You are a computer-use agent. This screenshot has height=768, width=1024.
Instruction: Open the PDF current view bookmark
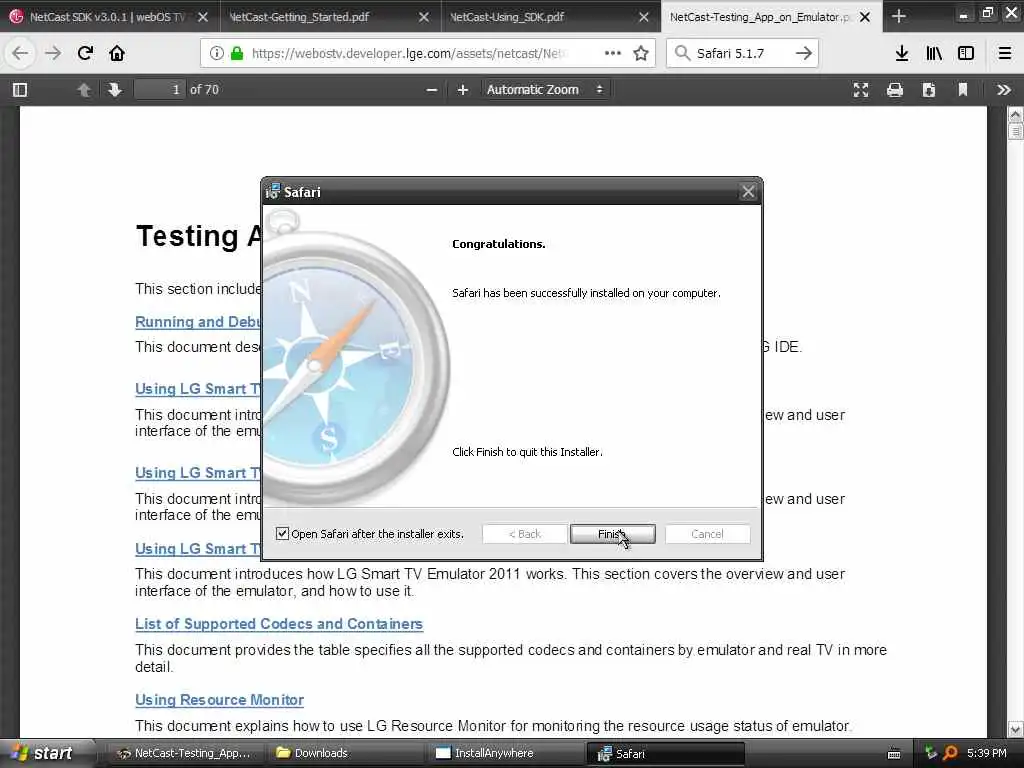point(963,89)
